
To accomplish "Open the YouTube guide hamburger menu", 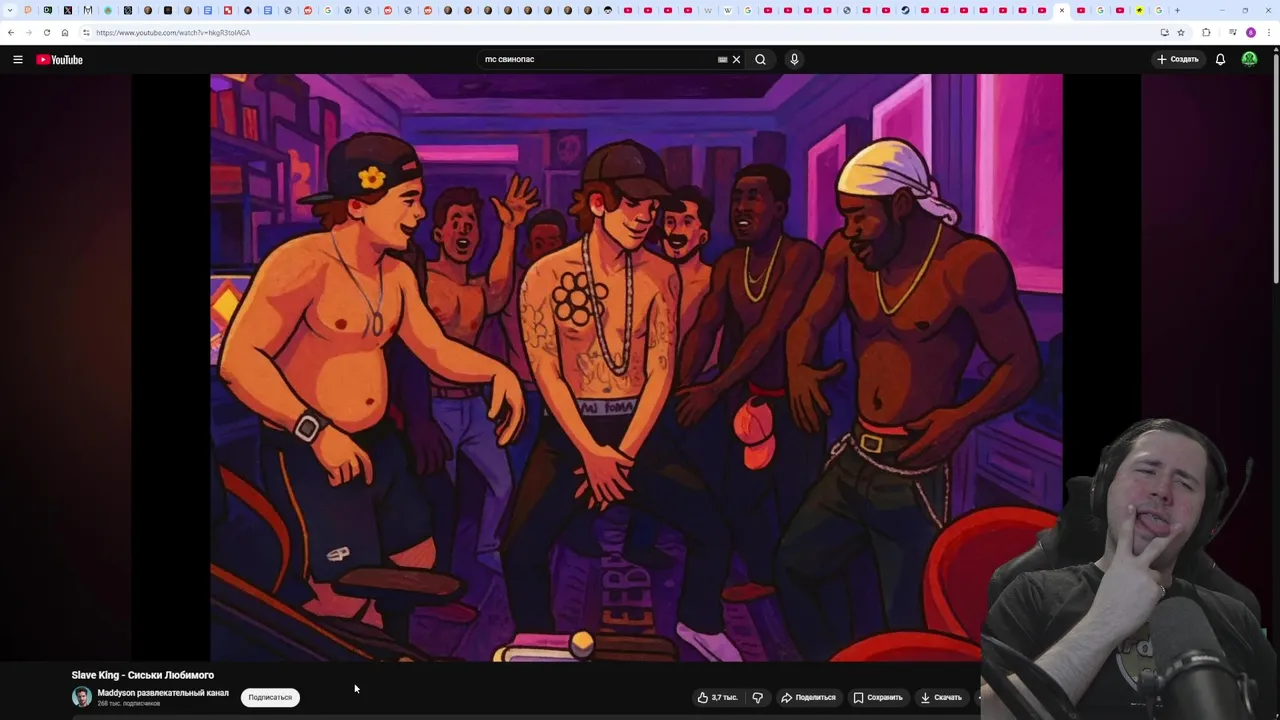I will (x=17, y=59).
